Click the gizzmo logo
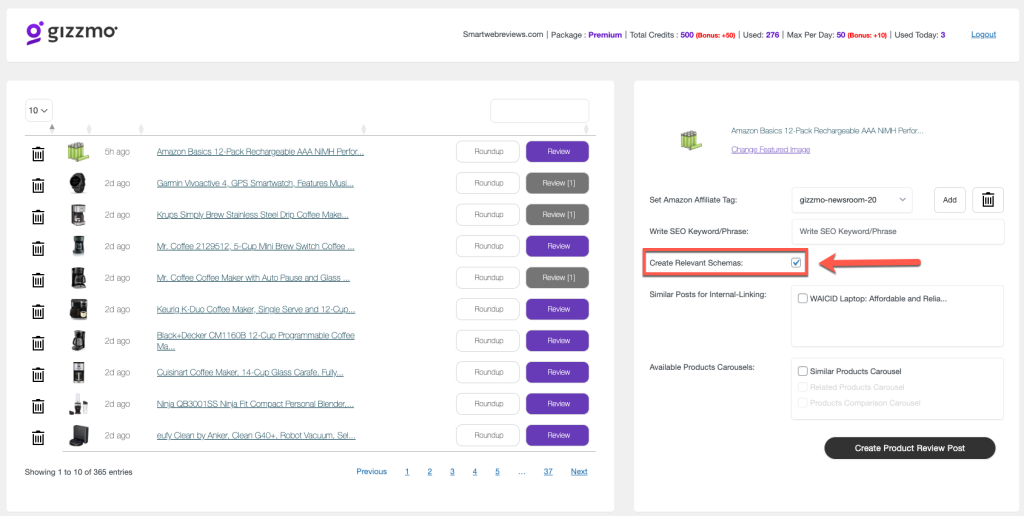The image size is (1024, 516). (72, 33)
